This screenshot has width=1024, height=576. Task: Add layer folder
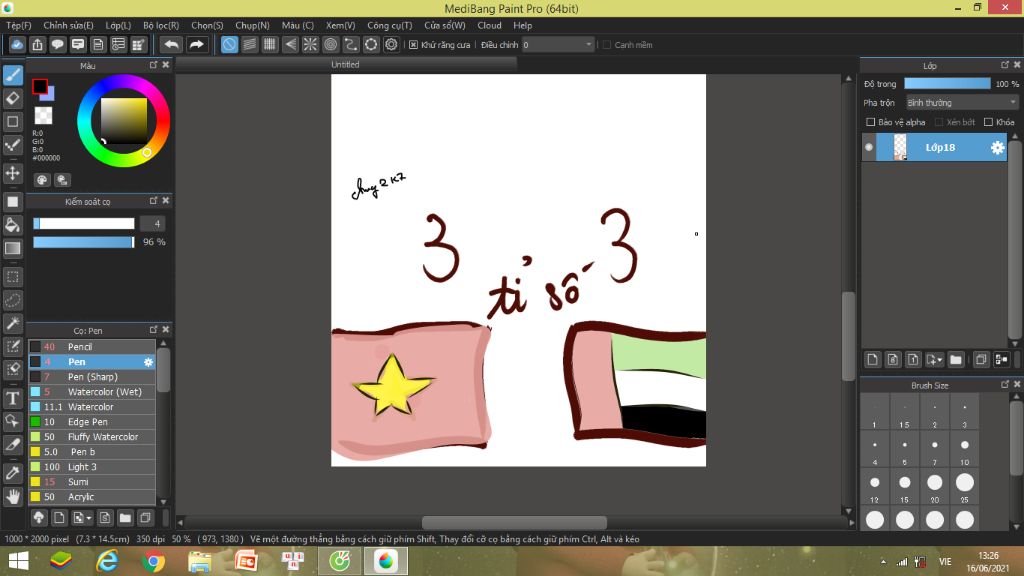(956, 359)
